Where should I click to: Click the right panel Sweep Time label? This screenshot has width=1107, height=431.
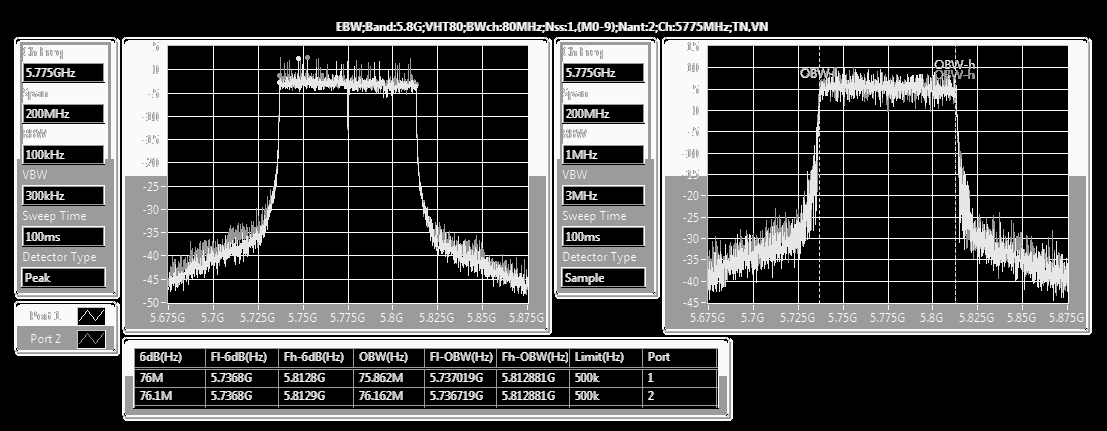click(594, 216)
